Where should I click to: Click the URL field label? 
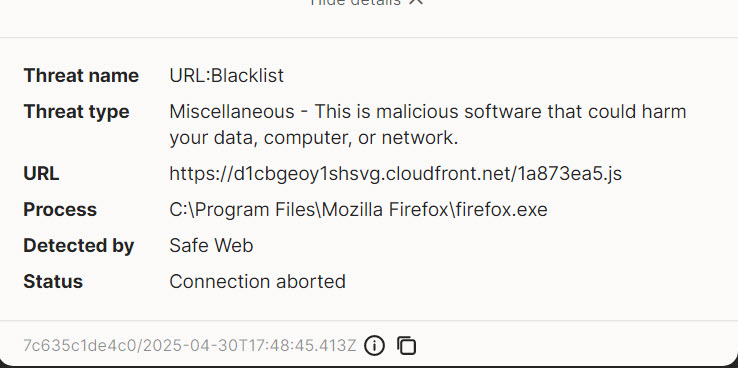41,174
